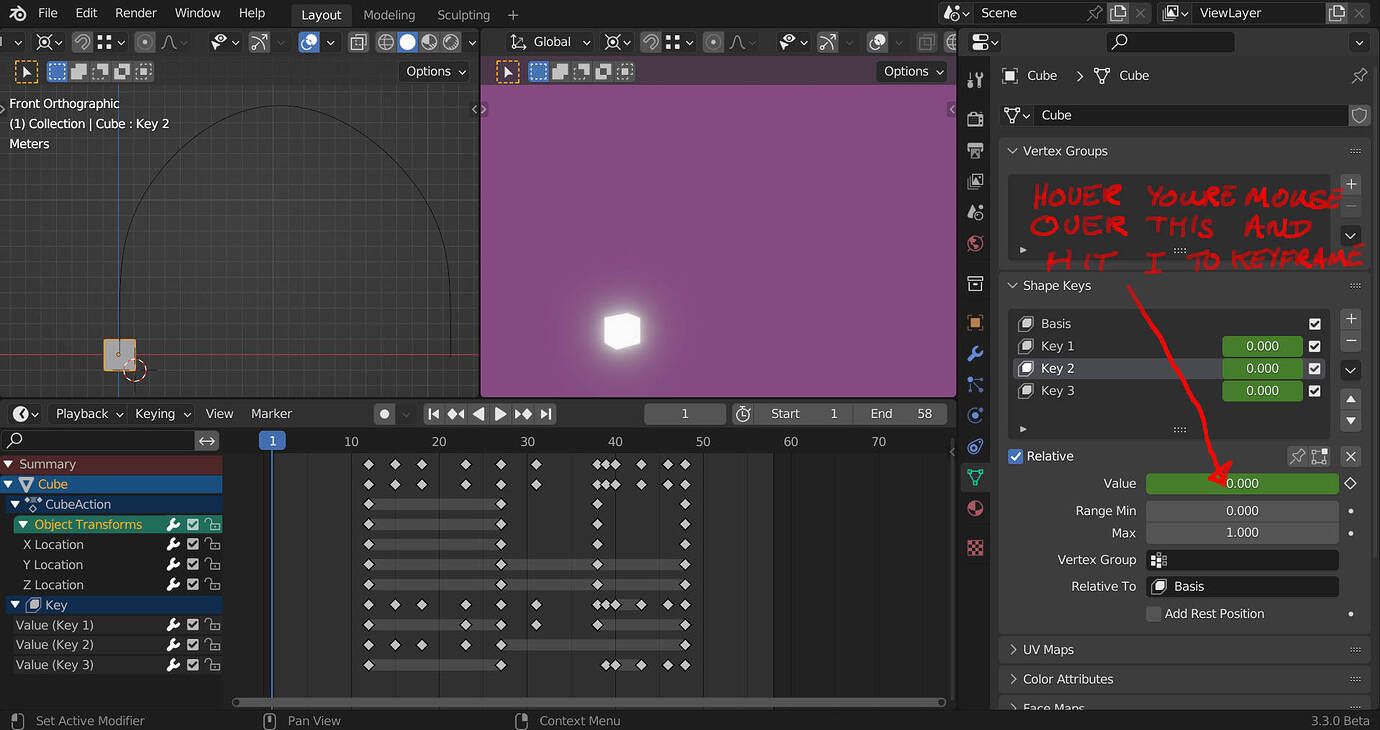Toggle auto keying record button

pos(385,414)
